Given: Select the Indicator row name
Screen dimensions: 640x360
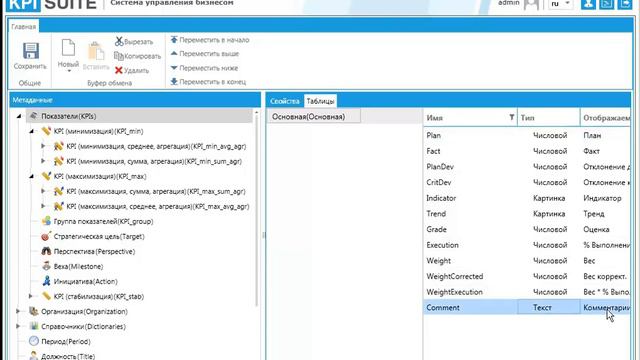Looking at the screenshot, I should point(441,198).
